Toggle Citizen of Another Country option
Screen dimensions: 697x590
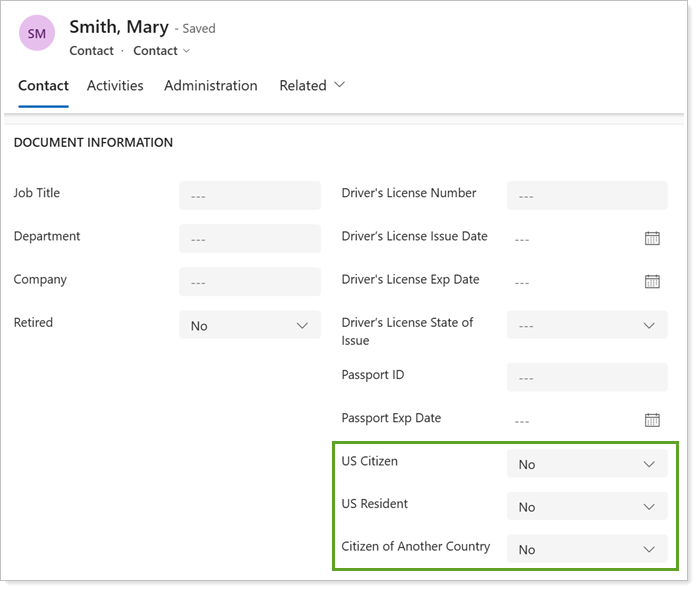click(x=586, y=549)
